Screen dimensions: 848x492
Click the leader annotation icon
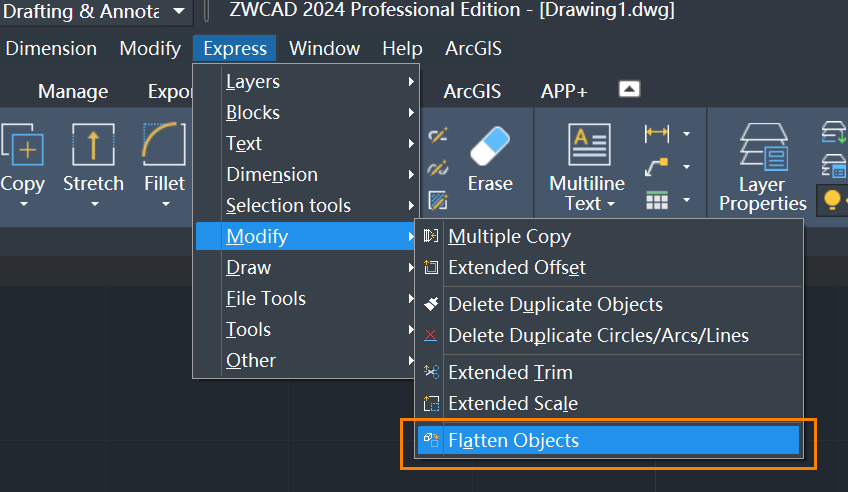(x=657, y=167)
